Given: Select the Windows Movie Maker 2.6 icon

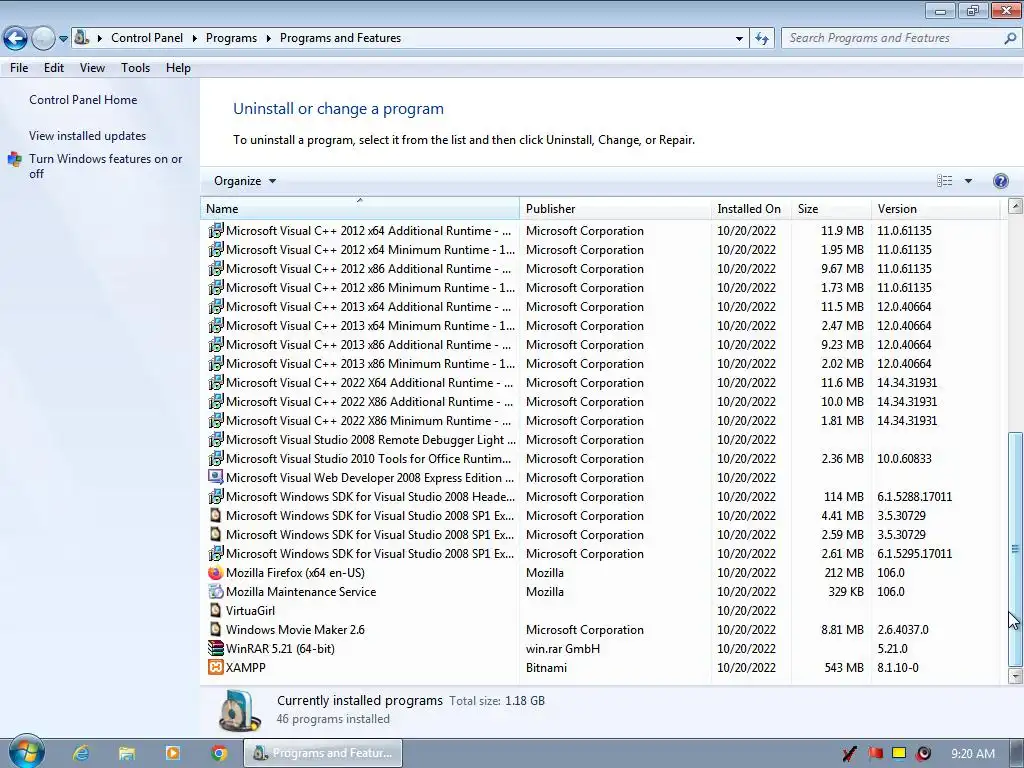Looking at the screenshot, I should [x=216, y=630].
